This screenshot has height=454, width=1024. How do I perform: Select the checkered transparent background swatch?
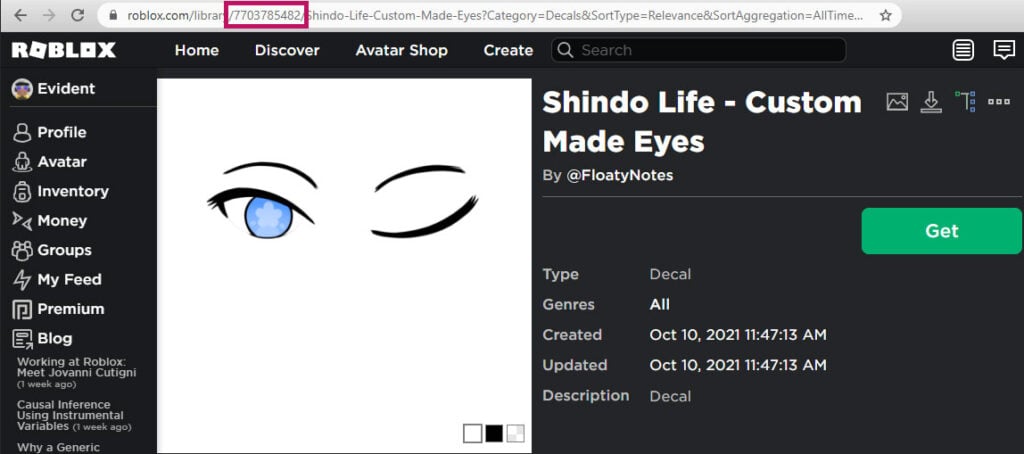pos(515,433)
